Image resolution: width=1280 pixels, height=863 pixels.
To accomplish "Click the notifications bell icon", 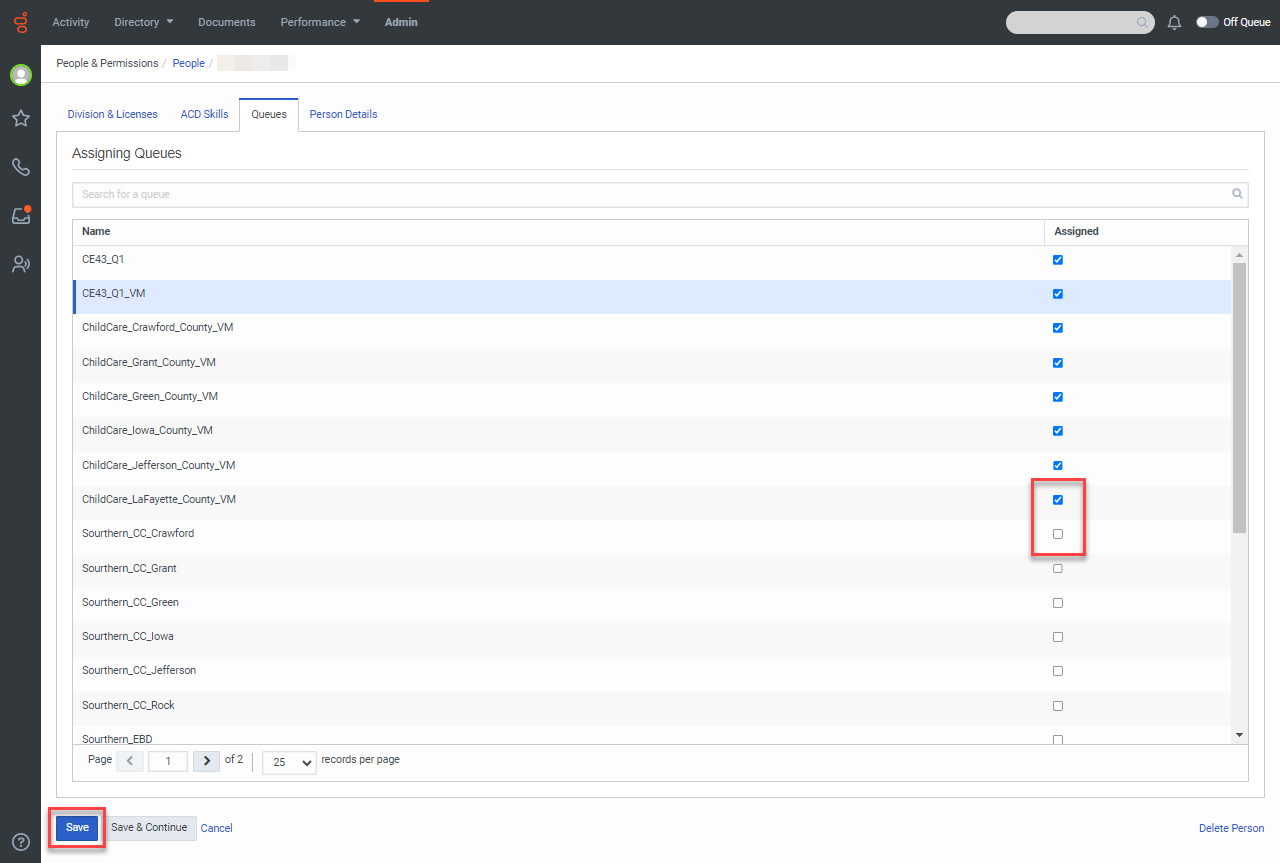I will click(1175, 22).
